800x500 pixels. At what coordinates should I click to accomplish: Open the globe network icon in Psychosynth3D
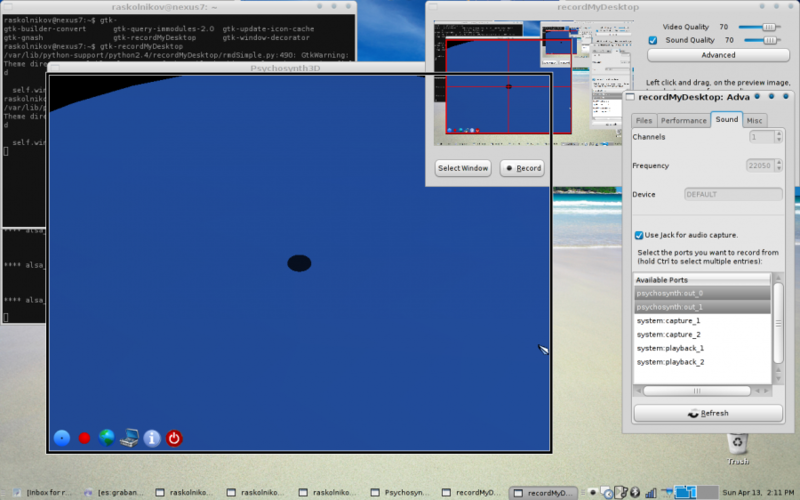[x=107, y=438]
